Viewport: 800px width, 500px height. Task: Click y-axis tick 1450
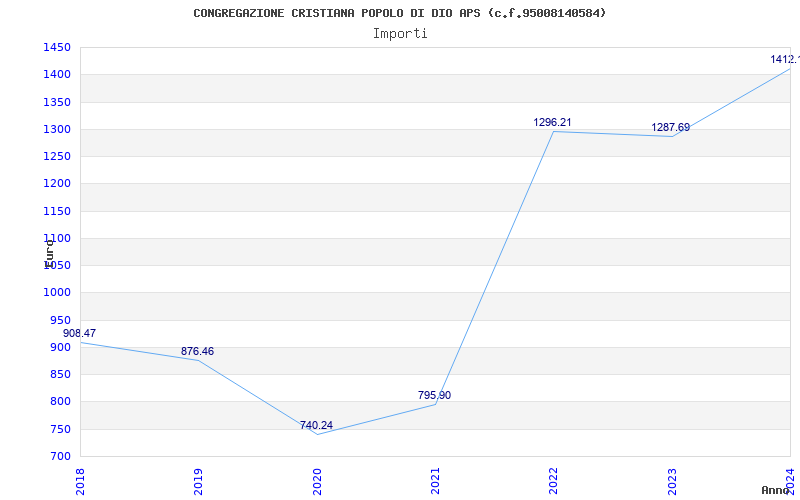tap(57, 47)
